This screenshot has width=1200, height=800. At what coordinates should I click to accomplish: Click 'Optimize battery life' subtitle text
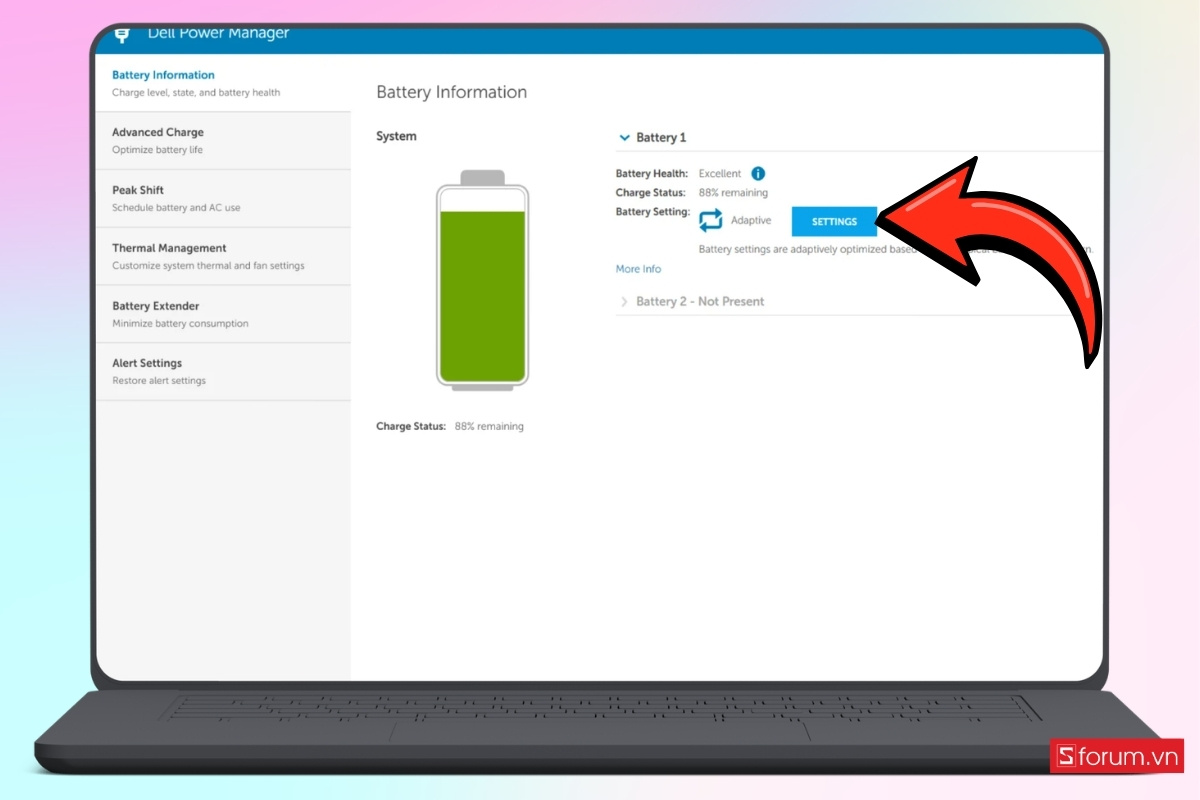[x=157, y=150]
